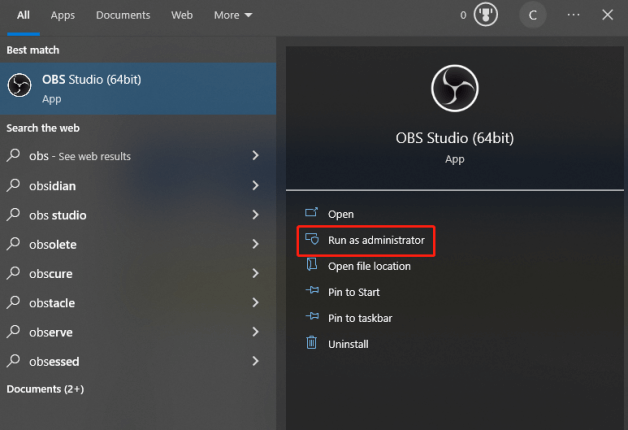The image size is (628, 430).
Task: Open the three-dots options menu
Action: [x=574, y=15]
